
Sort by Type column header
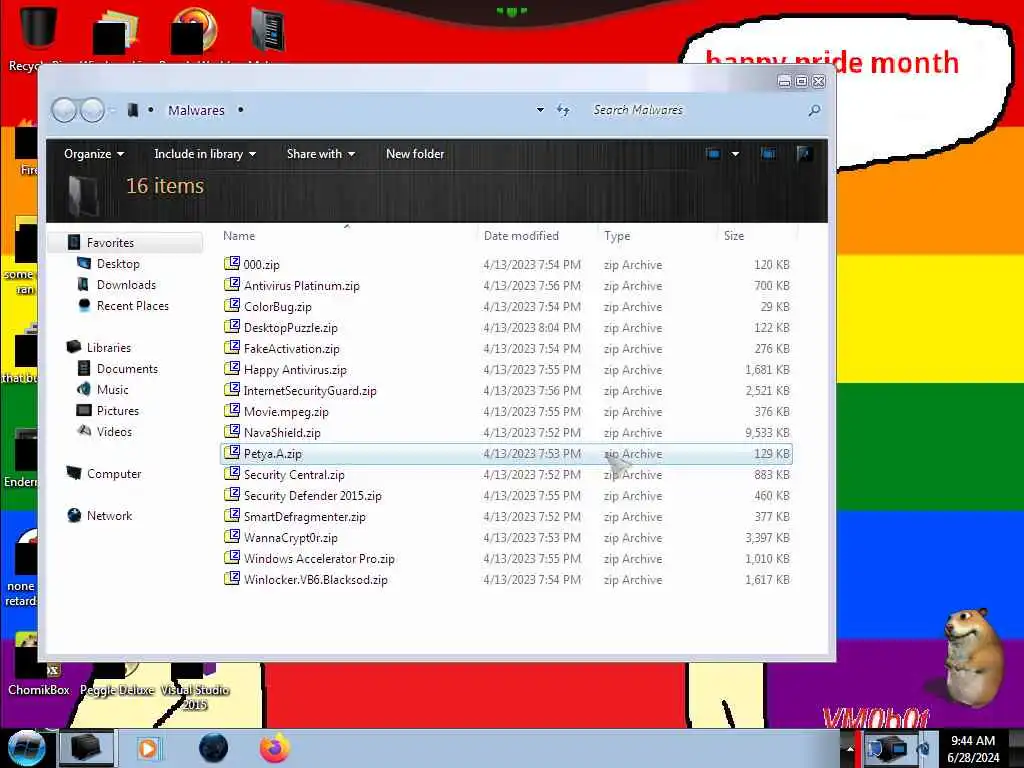(617, 236)
